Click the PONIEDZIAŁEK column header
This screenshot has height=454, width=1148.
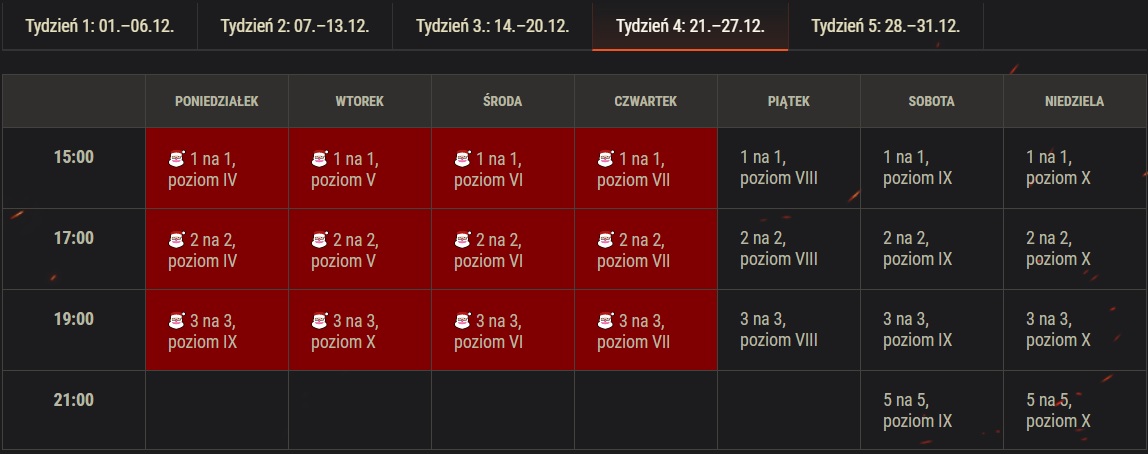[217, 102]
